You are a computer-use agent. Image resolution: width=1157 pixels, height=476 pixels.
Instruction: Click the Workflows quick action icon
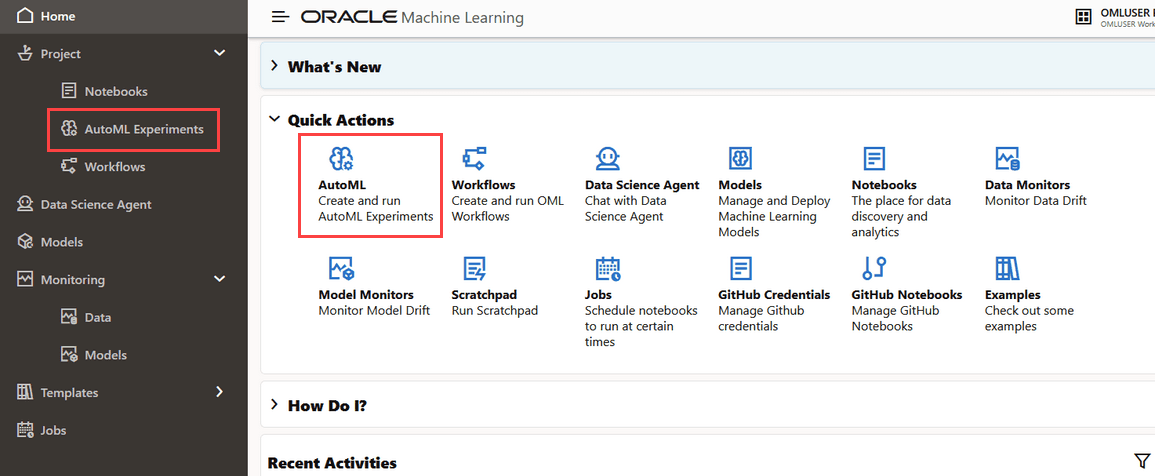[474, 158]
